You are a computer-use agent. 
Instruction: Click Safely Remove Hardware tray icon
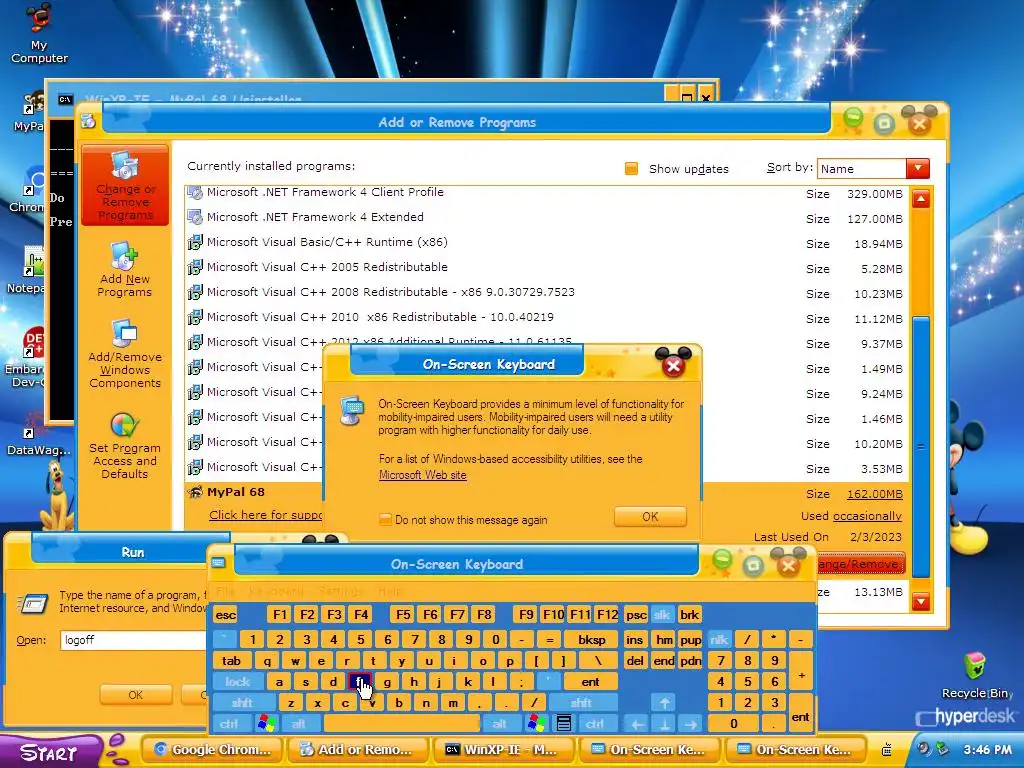[x=941, y=748]
